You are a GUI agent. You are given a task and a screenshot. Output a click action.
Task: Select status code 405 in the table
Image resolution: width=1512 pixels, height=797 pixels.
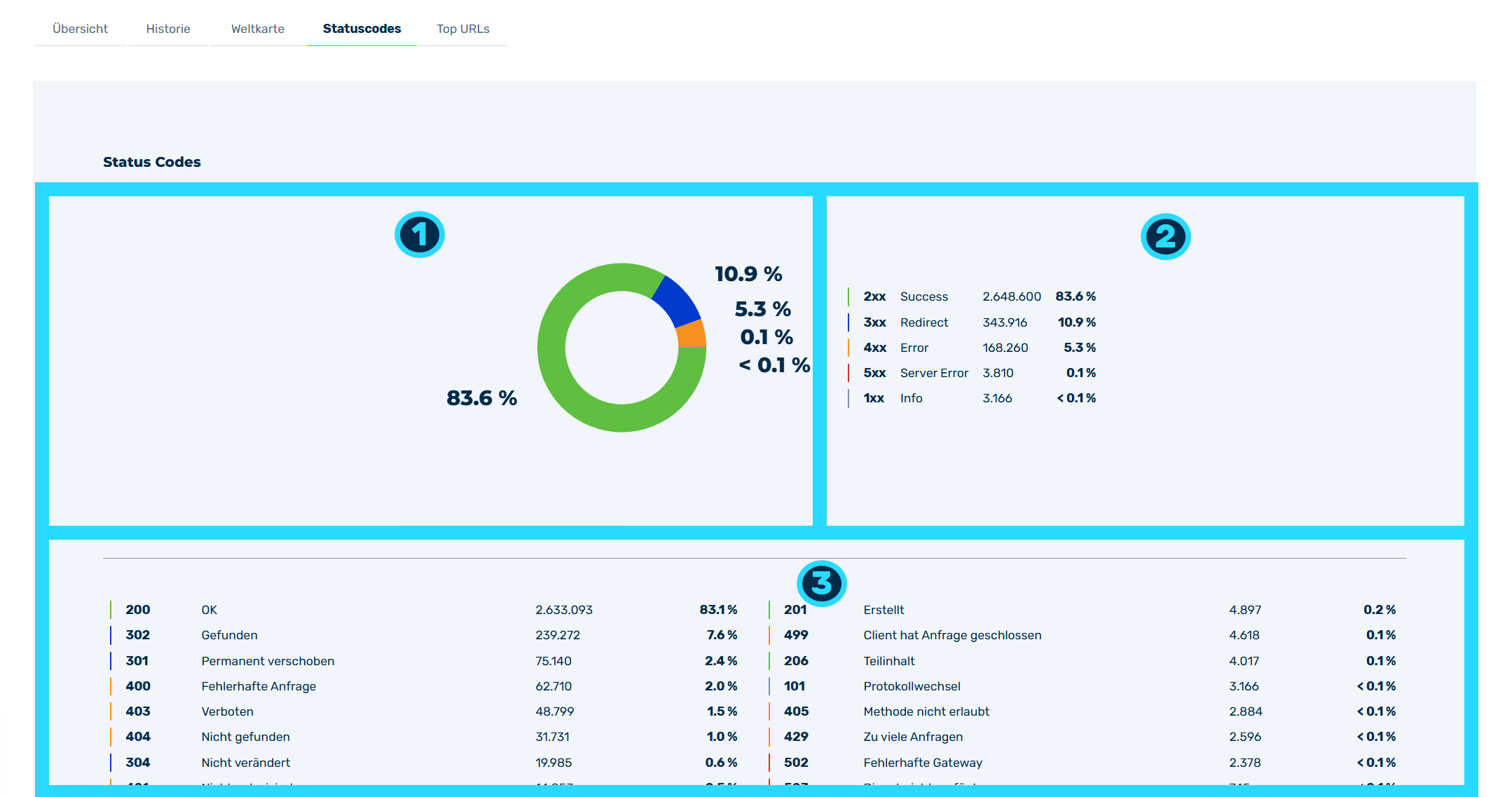pyautogui.click(x=797, y=711)
